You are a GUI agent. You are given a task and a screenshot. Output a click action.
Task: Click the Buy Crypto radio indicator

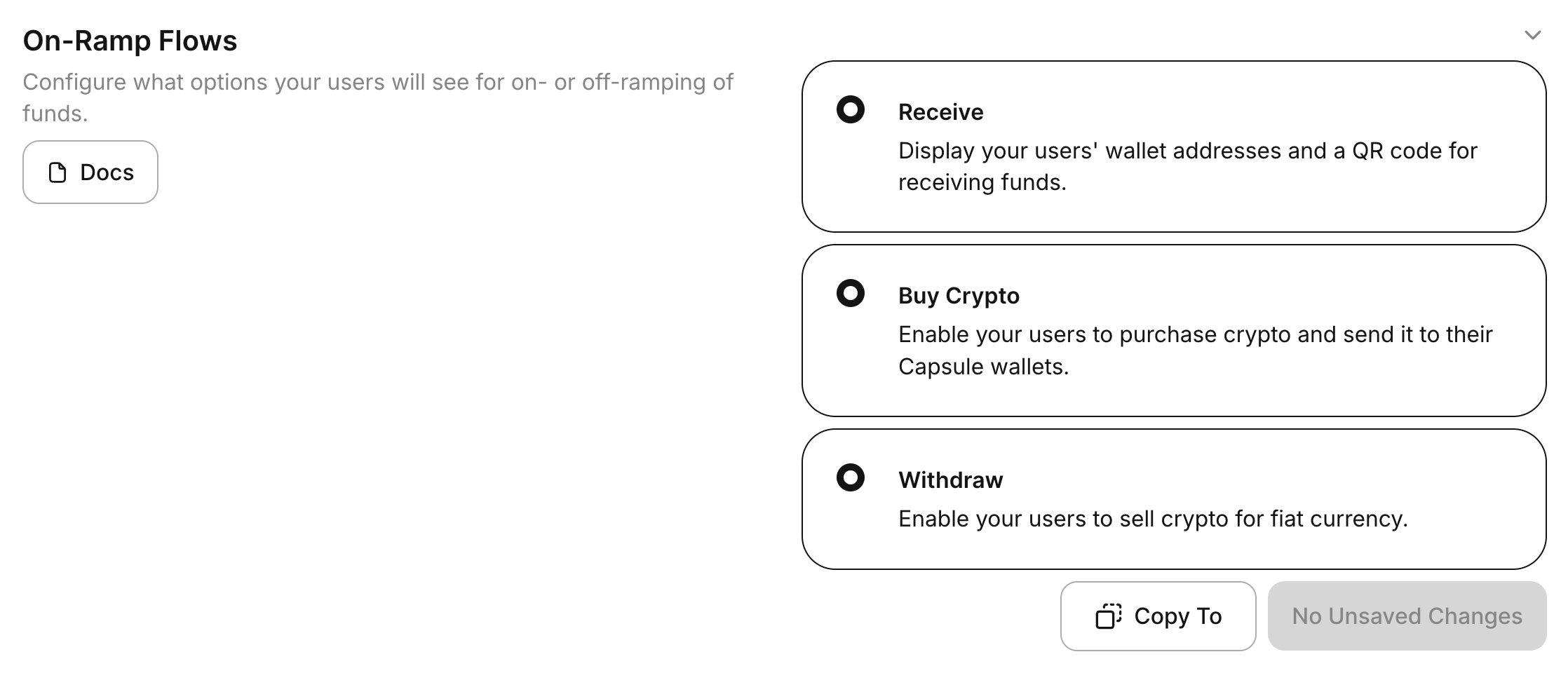click(x=850, y=294)
